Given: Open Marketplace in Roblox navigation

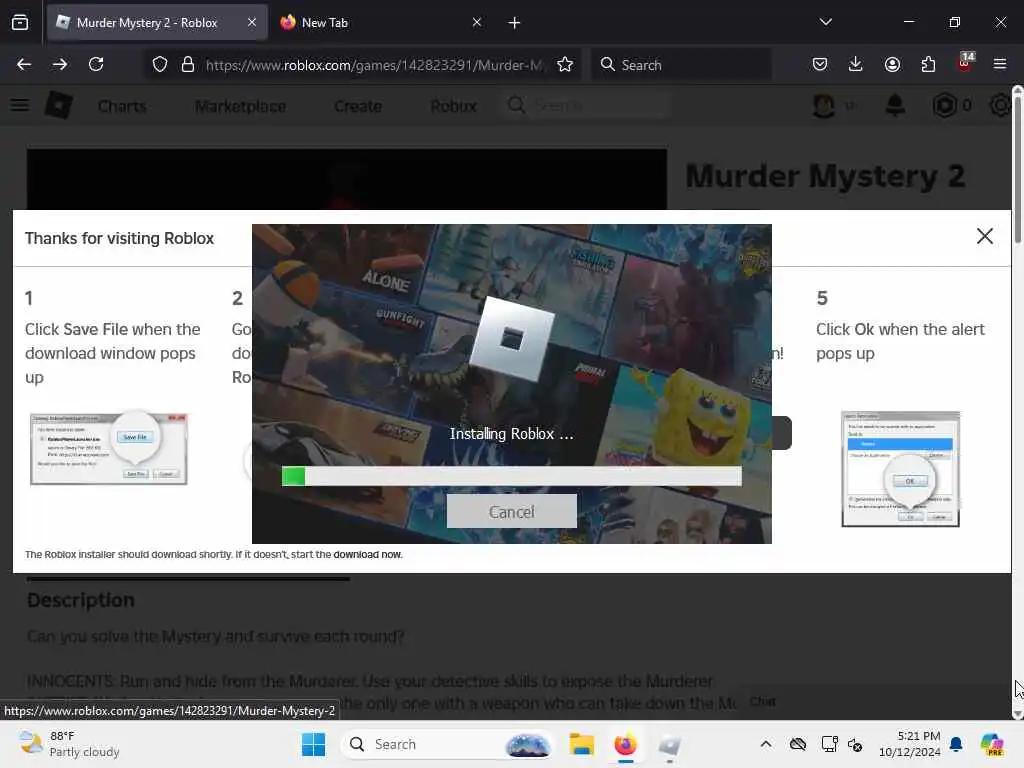Looking at the screenshot, I should click(240, 106).
